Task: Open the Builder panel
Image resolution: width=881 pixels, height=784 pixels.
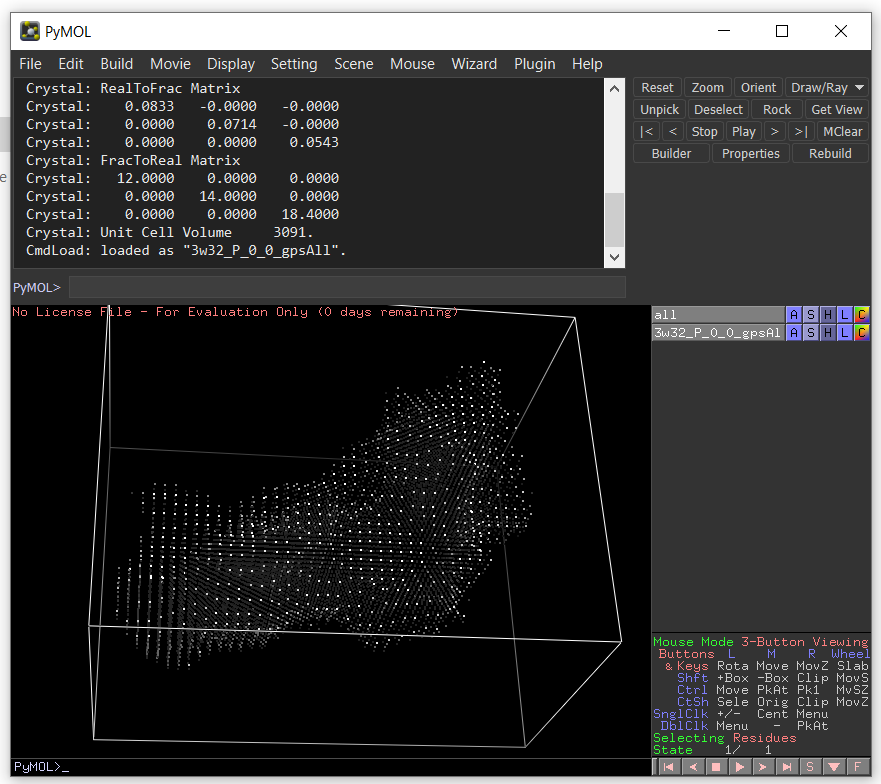Action: [x=670, y=152]
